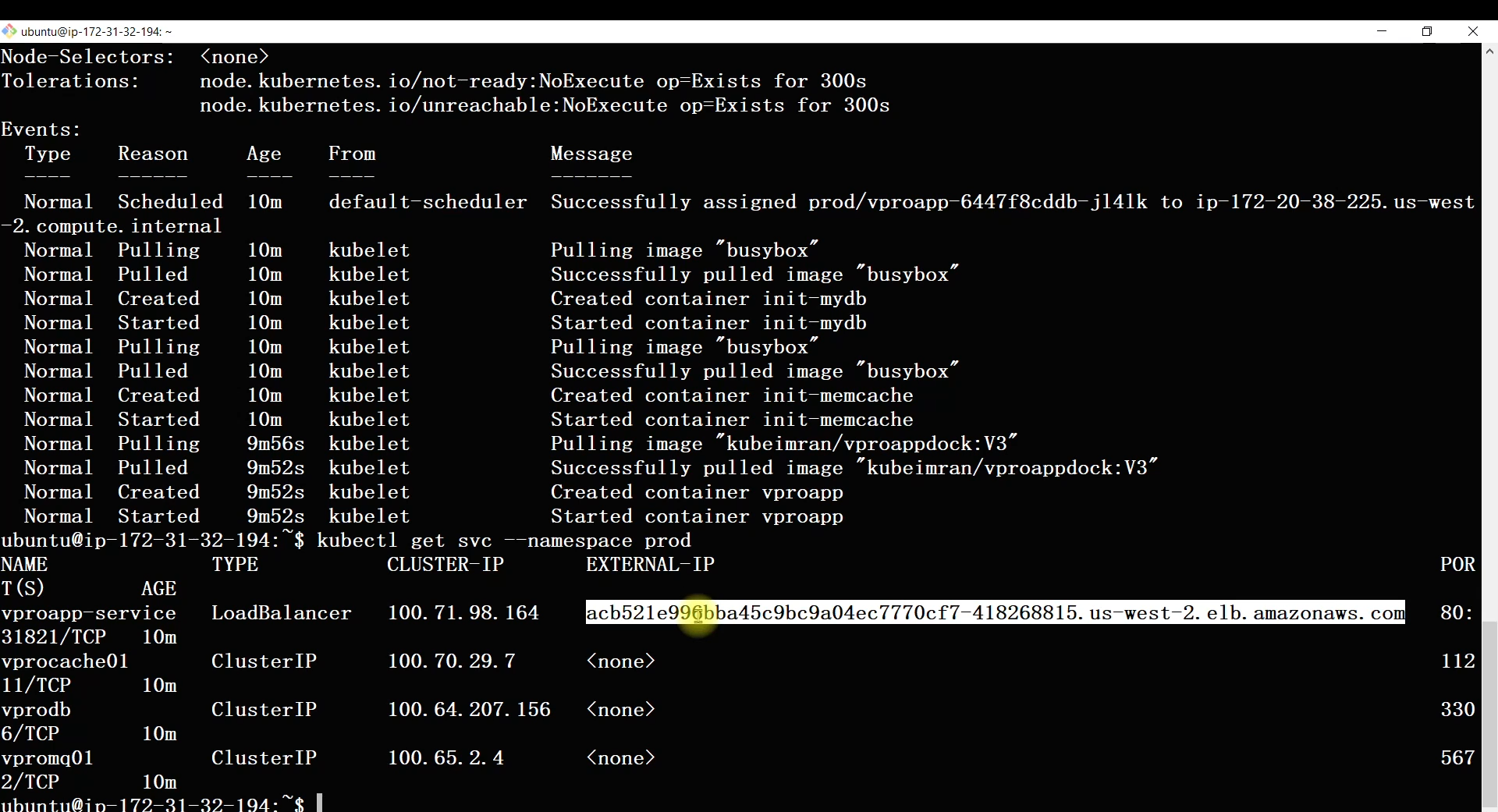Click the 'Tolerations:' label

pos(70,81)
